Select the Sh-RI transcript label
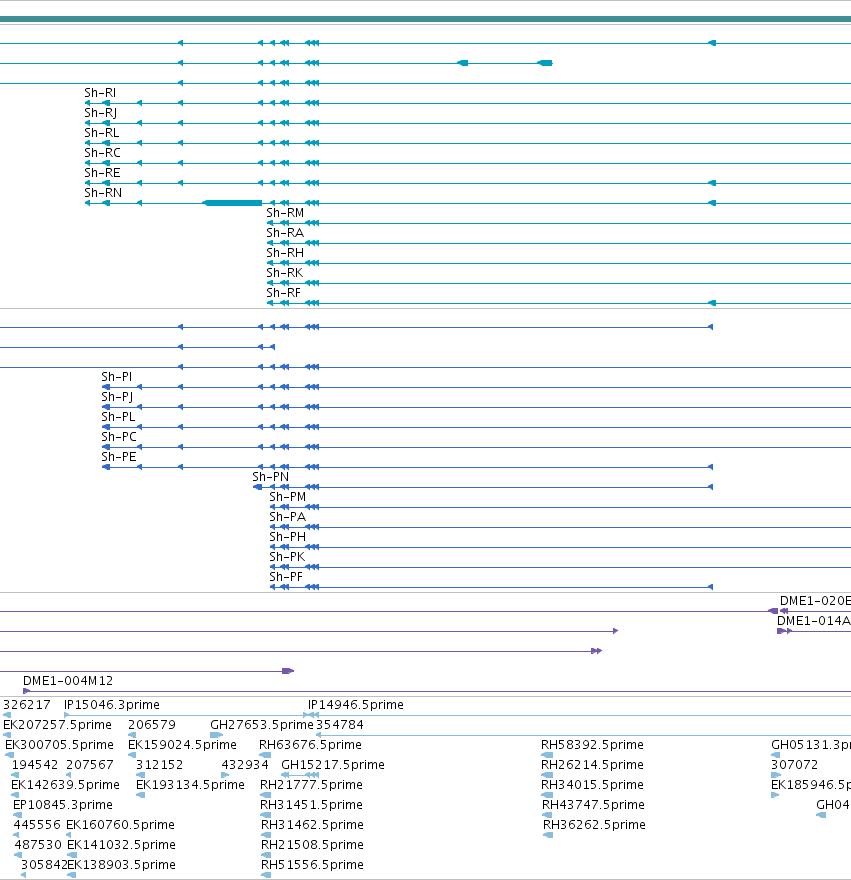This screenshot has height=880, width=851. point(100,93)
